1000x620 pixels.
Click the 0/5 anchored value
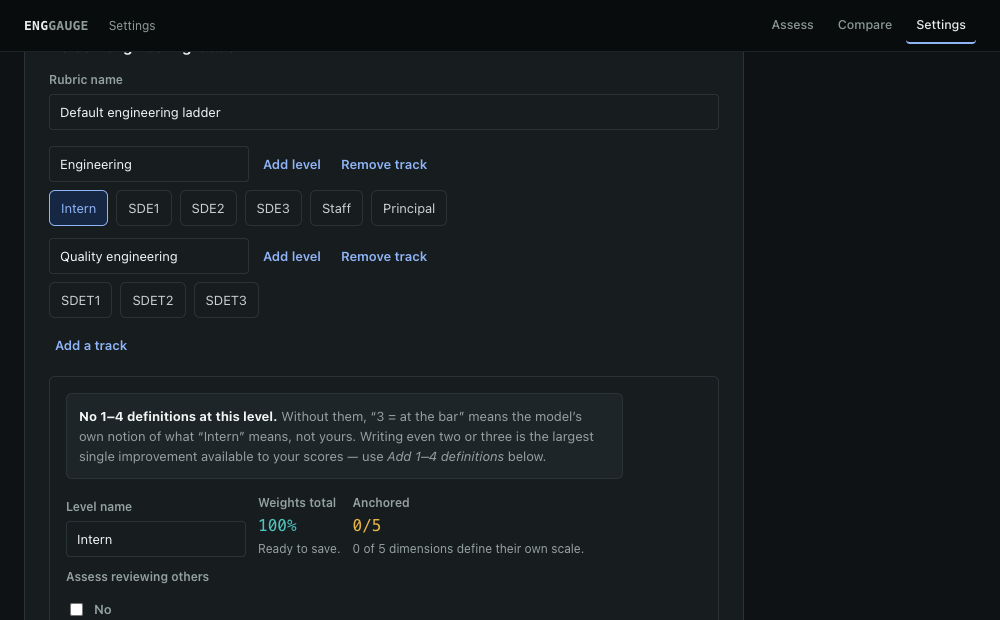(367, 525)
